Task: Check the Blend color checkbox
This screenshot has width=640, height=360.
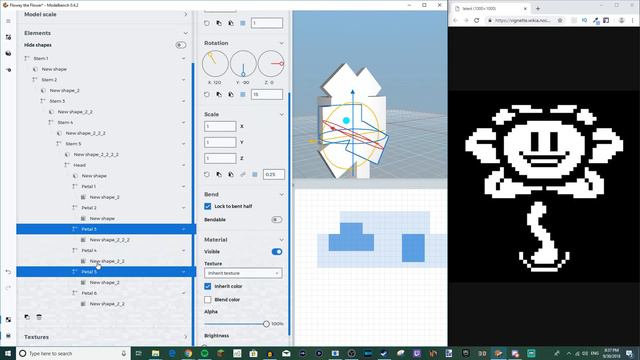Action: [207, 300]
